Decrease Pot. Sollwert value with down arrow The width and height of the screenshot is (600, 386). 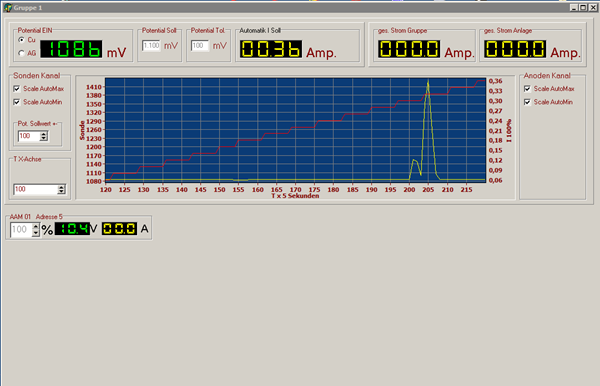(44, 138)
